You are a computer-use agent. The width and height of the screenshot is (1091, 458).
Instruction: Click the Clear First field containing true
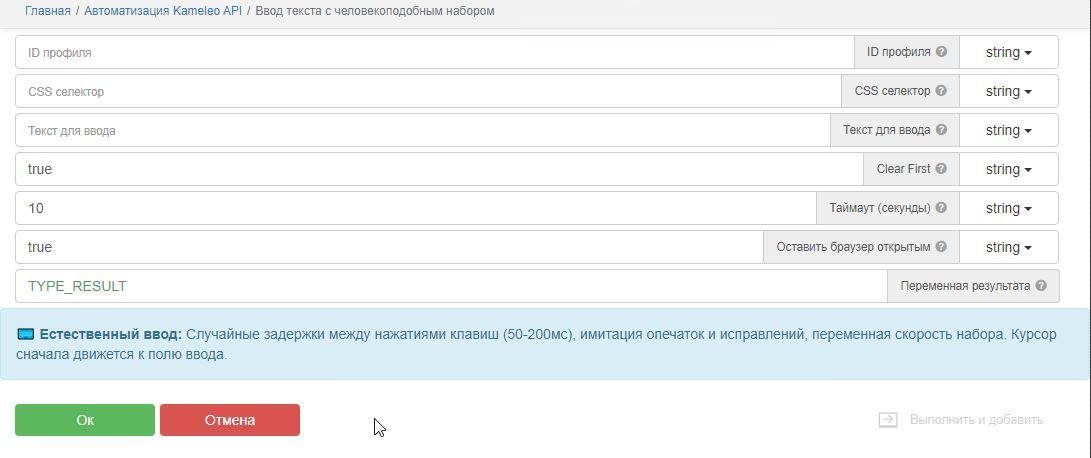[x=440, y=169]
